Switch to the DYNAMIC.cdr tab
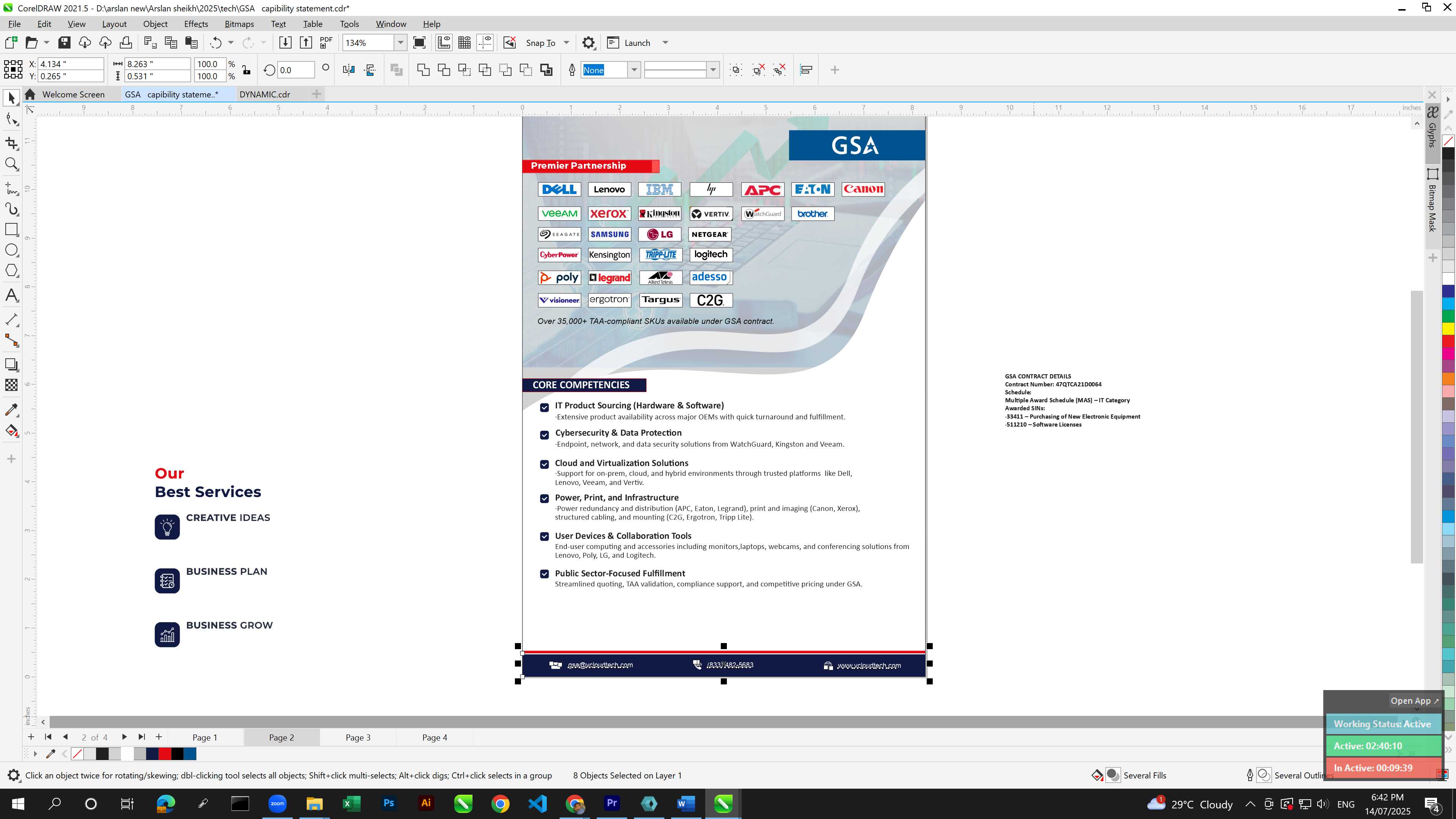Screen dimensions: 1456x819 pyautogui.click(x=265, y=94)
